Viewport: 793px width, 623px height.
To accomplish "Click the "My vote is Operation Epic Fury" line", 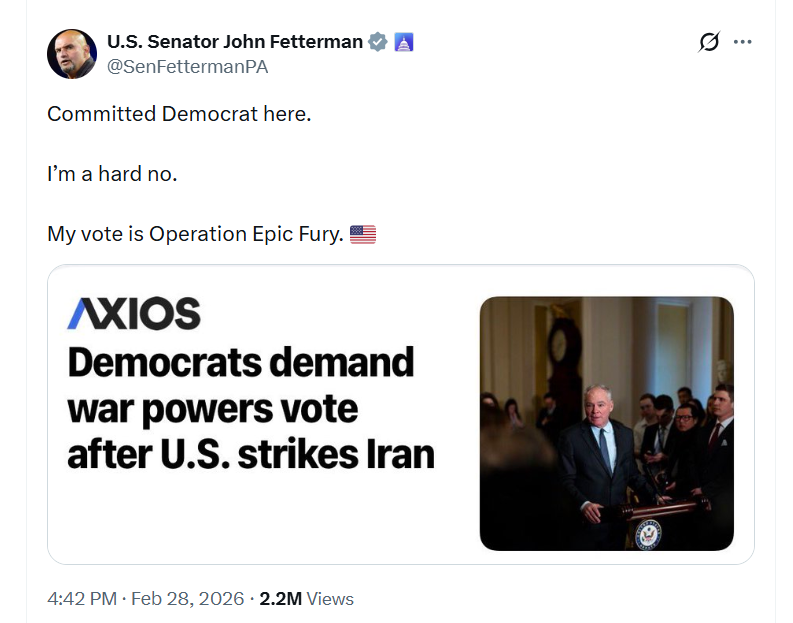I will (195, 235).
